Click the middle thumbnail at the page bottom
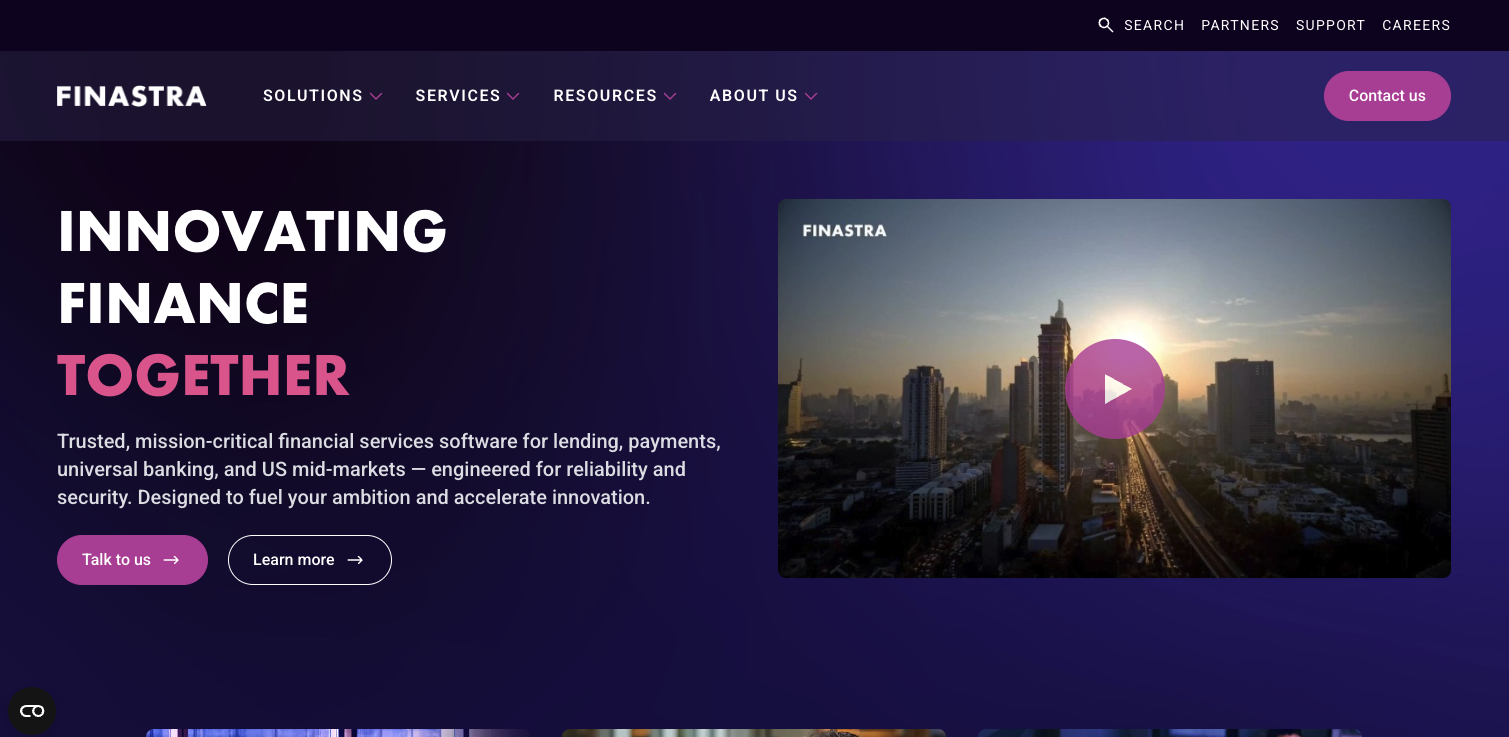The height and width of the screenshot is (737, 1509). (x=754, y=732)
